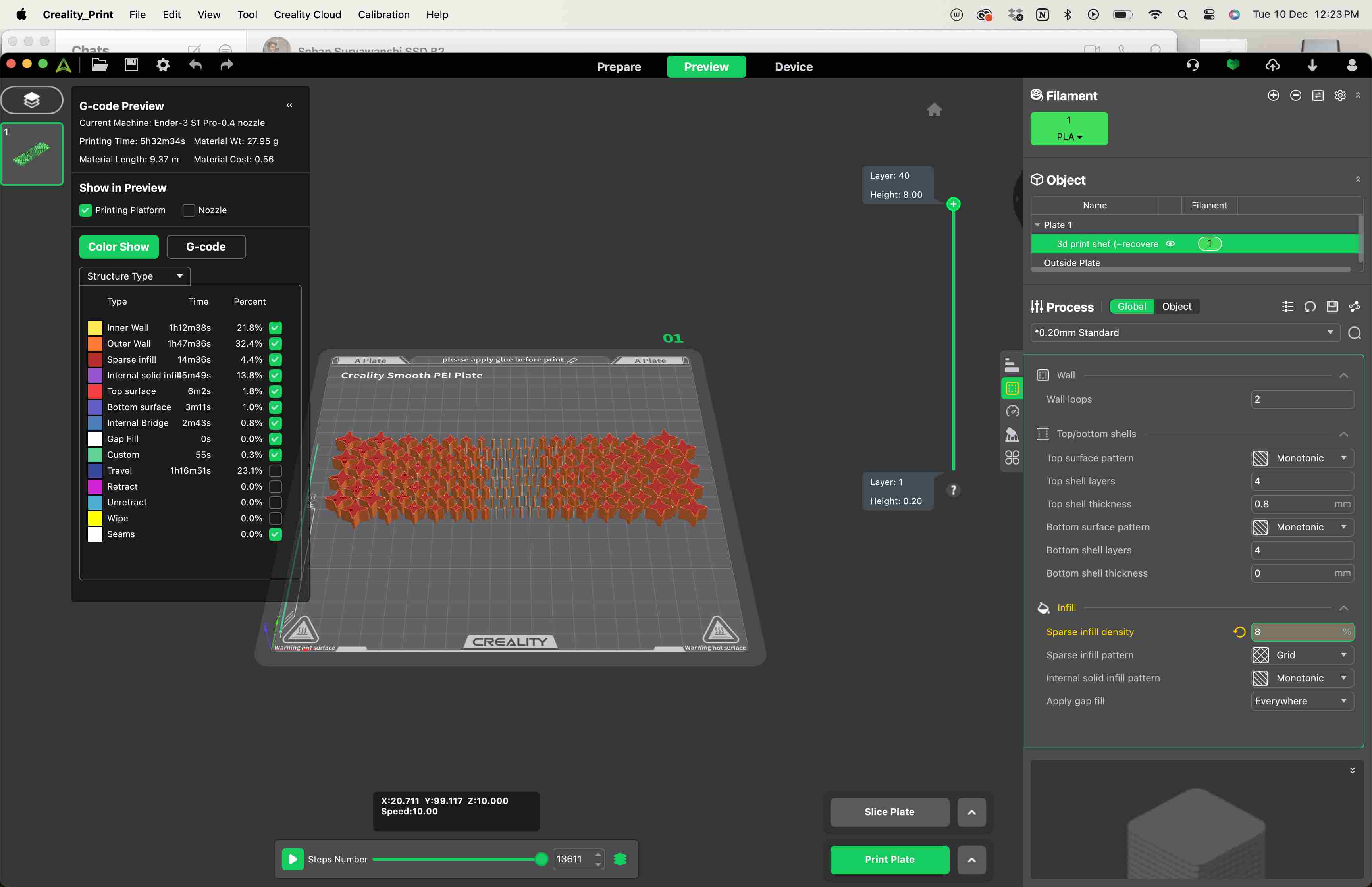Open the Support settings sidebar icon
This screenshot has width=1372, height=887.
click(1012, 434)
